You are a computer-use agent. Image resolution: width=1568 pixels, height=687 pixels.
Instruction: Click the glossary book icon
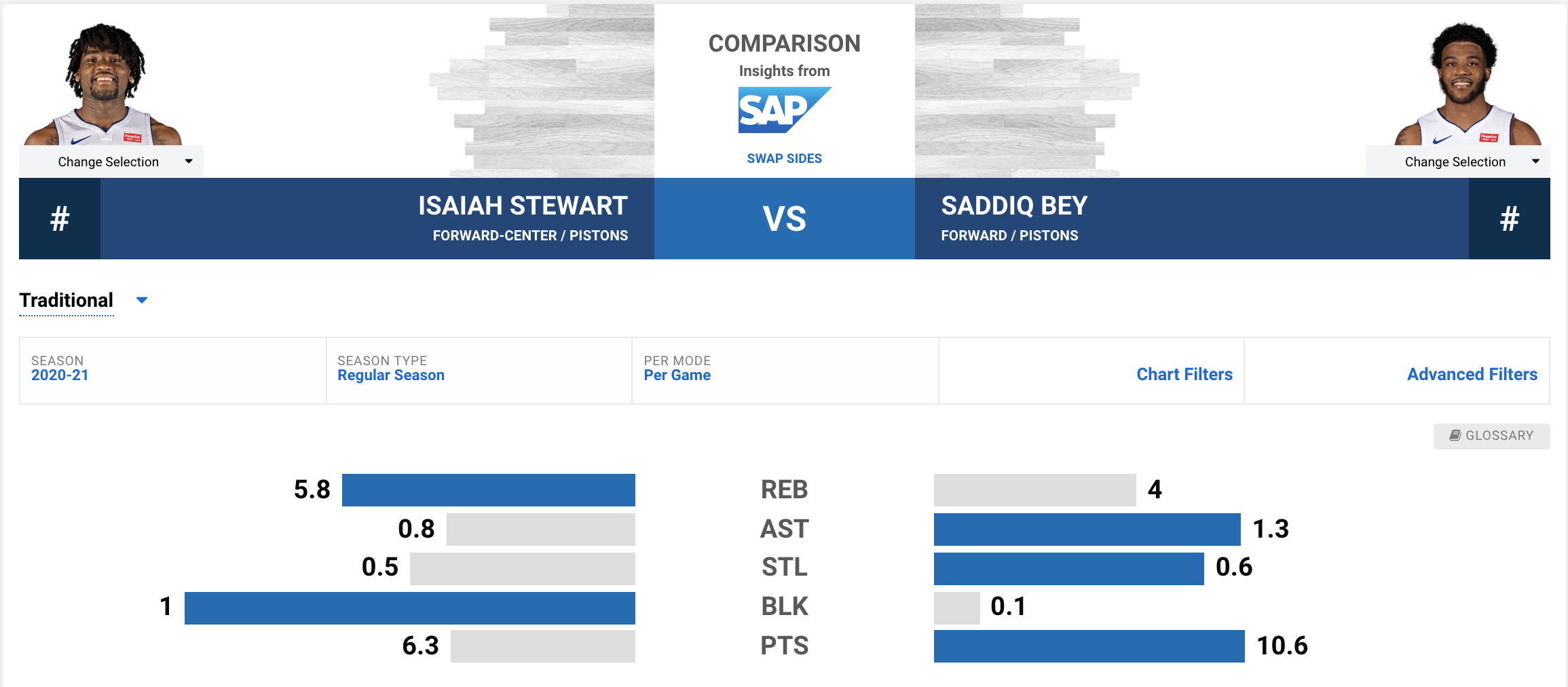1455,436
